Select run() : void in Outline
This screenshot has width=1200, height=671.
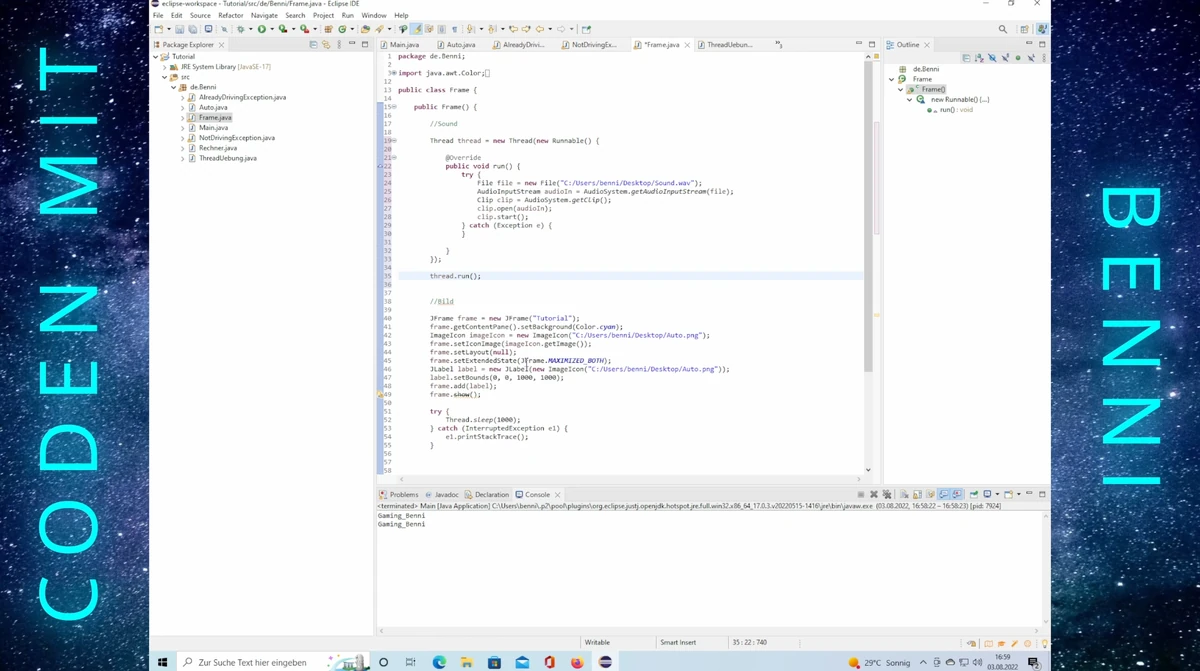tap(955, 110)
